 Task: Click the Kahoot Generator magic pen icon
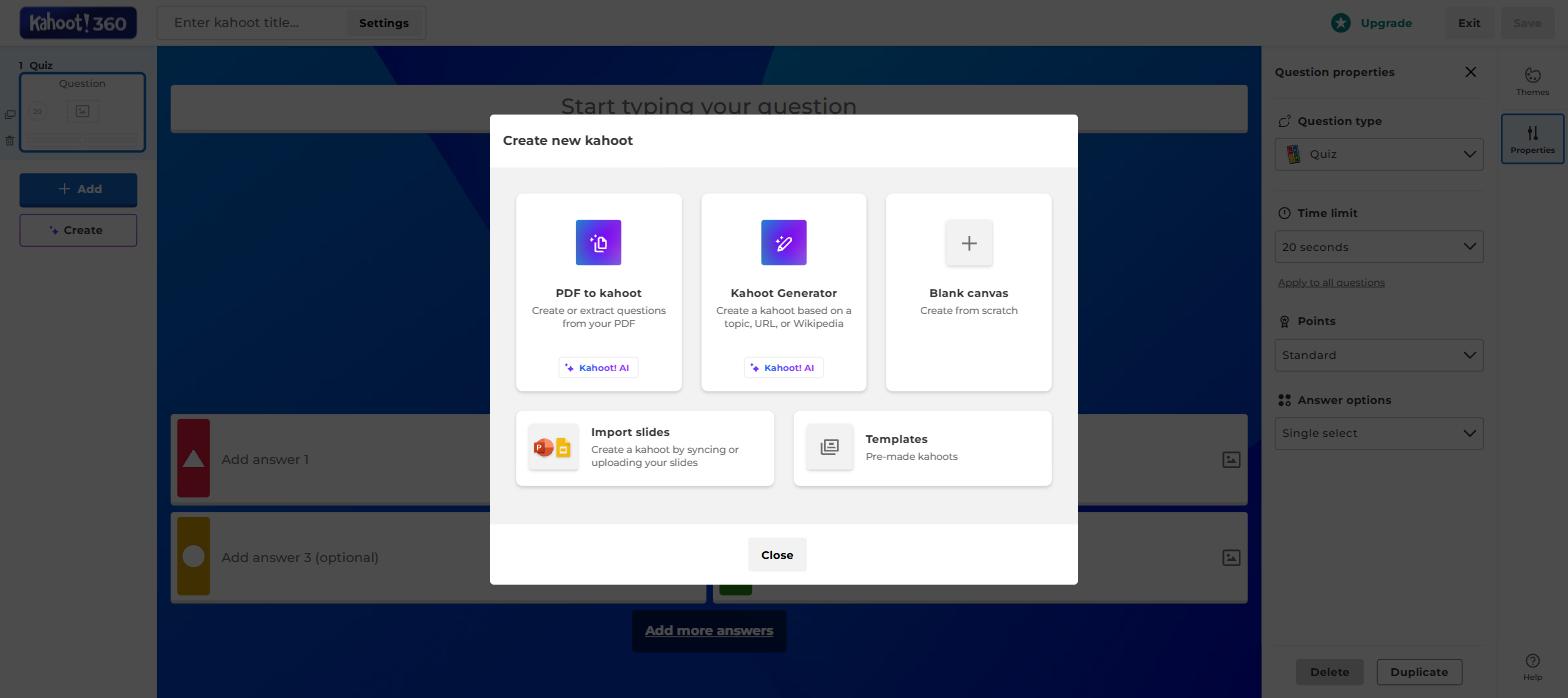point(783,242)
